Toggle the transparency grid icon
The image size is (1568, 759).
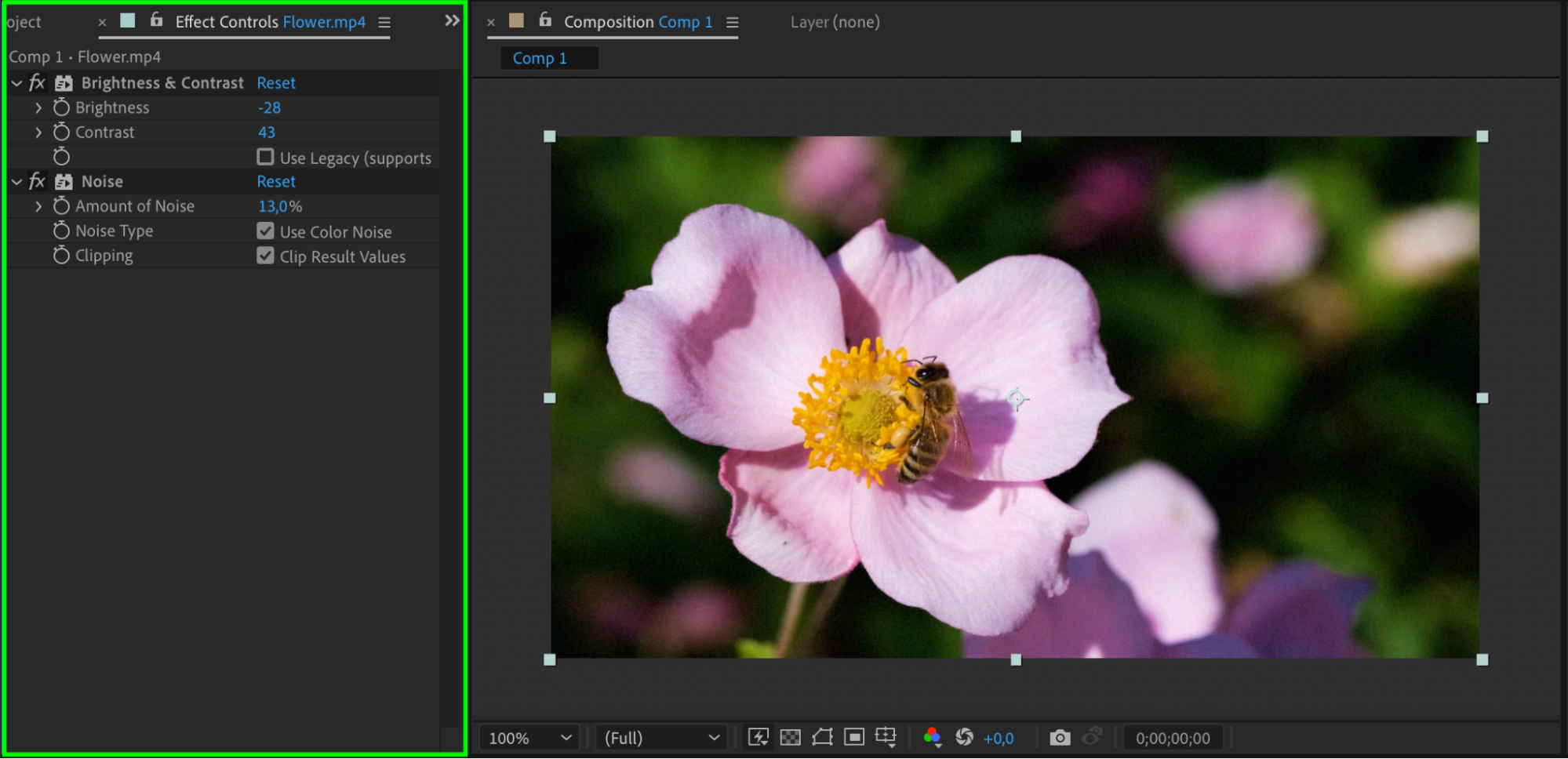pos(790,737)
